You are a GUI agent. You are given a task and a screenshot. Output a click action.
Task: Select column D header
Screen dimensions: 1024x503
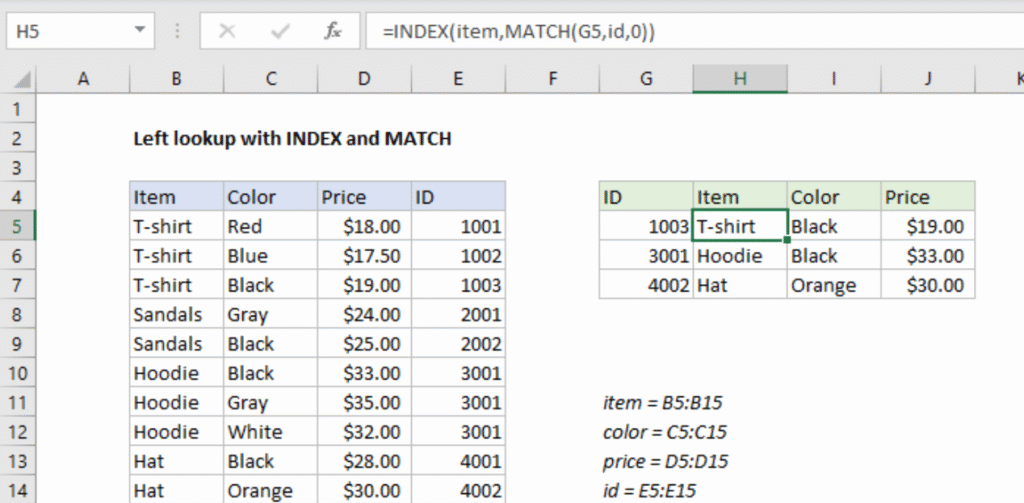(x=364, y=79)
